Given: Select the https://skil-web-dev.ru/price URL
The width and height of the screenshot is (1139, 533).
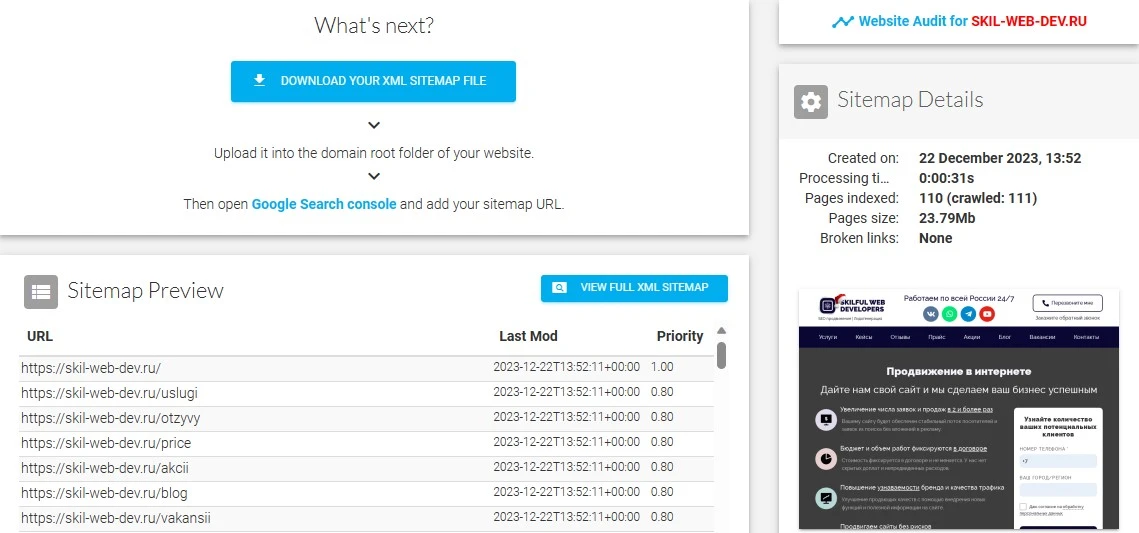Looking at the screenshot, I should pyautogui.click(x=106, y=443).
